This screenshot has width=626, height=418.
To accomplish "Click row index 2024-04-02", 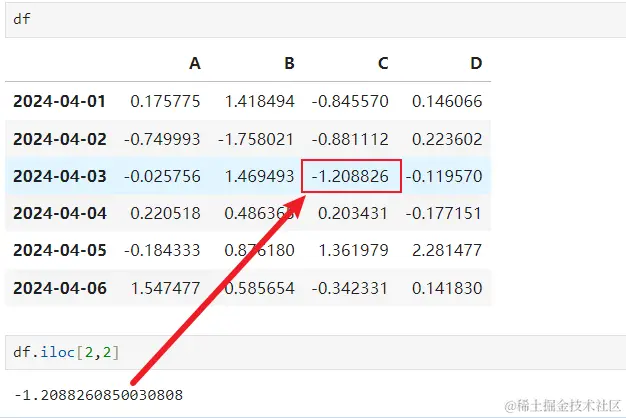I will pos(60,139).
